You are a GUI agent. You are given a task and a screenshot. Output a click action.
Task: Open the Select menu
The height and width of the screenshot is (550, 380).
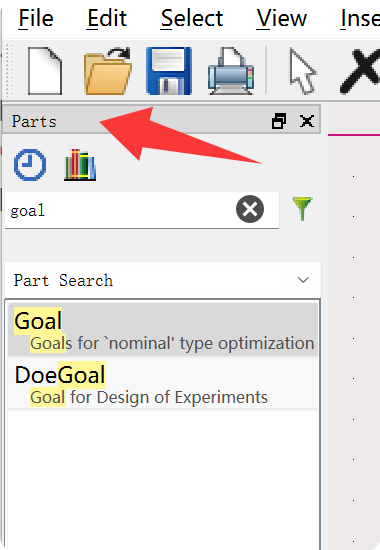tap(192, 18)
